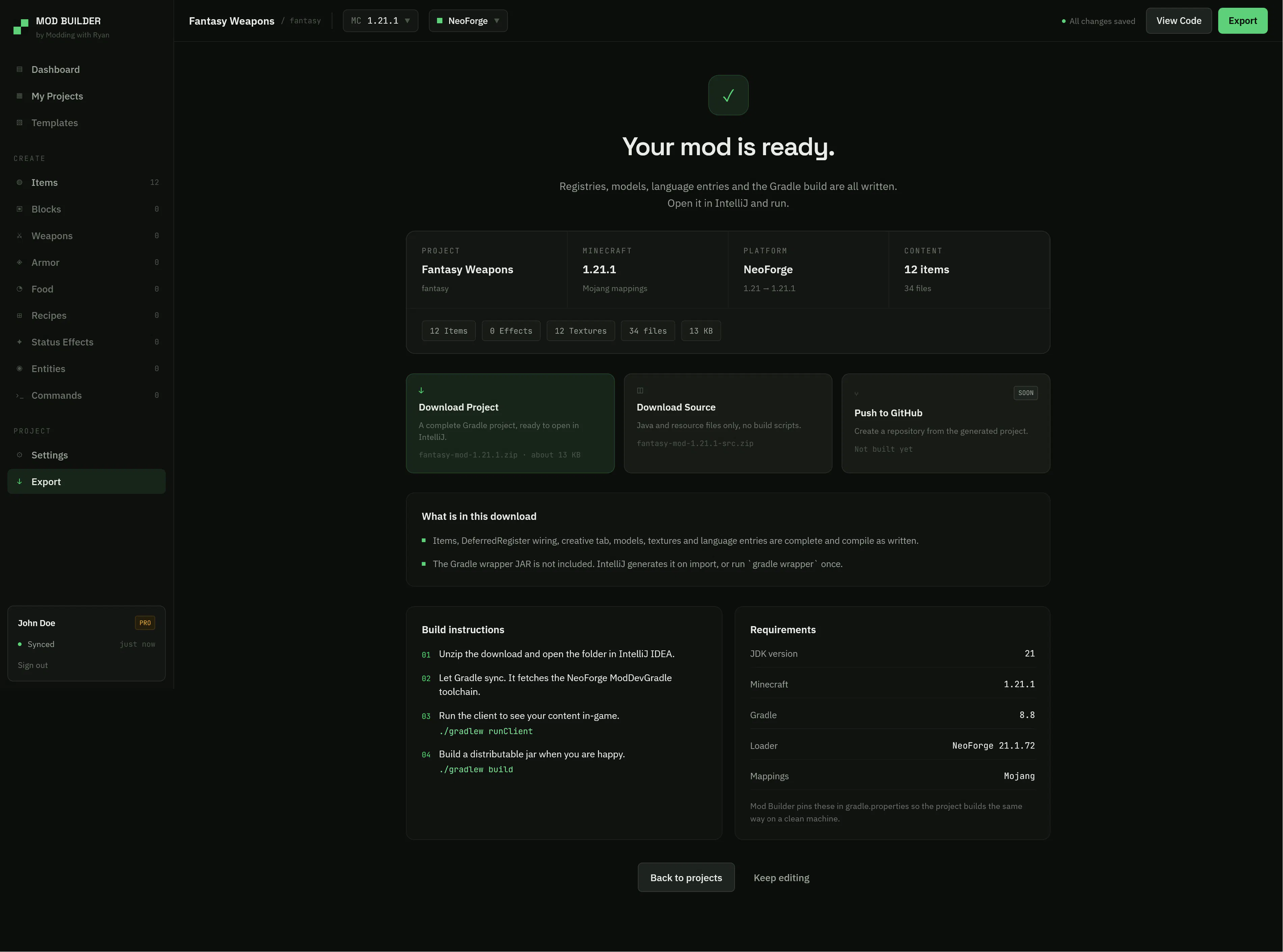Click the Armor icon in sidebar

pos(20,262)
